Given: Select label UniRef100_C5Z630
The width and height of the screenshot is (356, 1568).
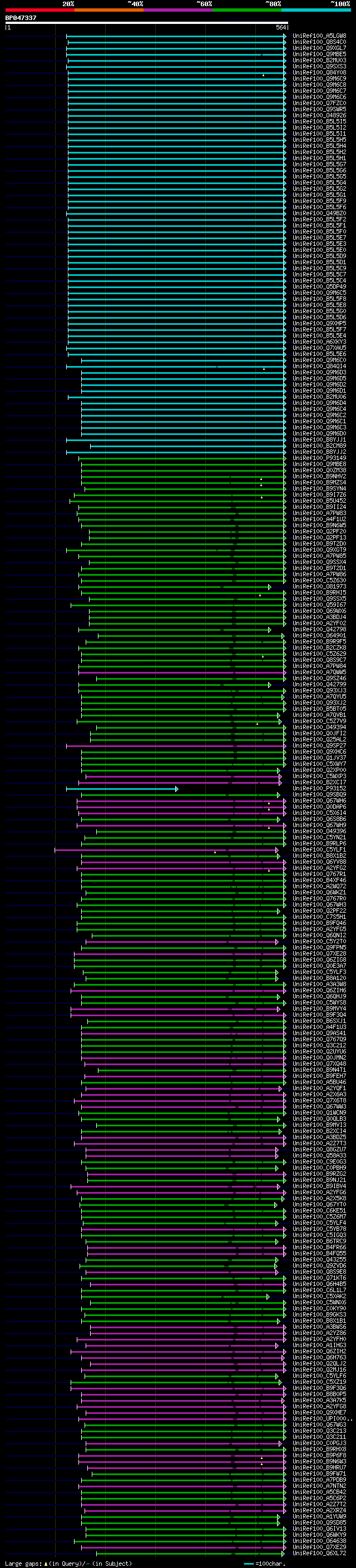Looking at the screenshot, I should click(x=319, y=580).
